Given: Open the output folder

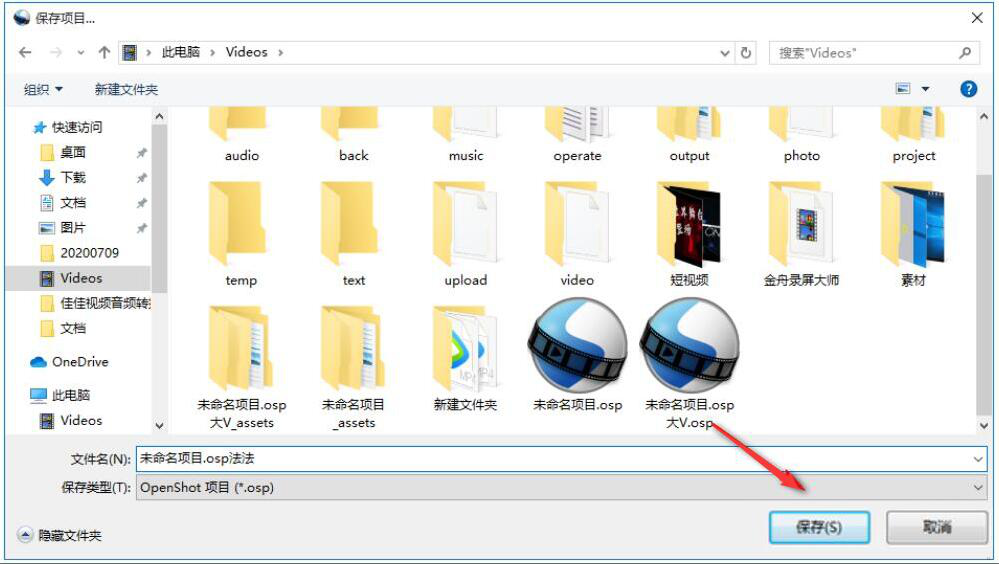Looking at the screenshot, I should pyautogui.click(x=689, y=135).
